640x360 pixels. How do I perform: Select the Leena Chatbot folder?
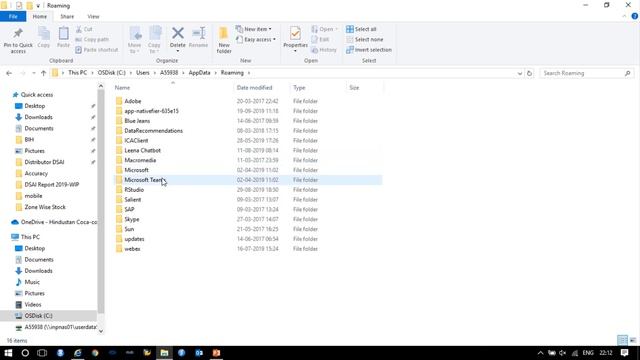pos(142,150)
